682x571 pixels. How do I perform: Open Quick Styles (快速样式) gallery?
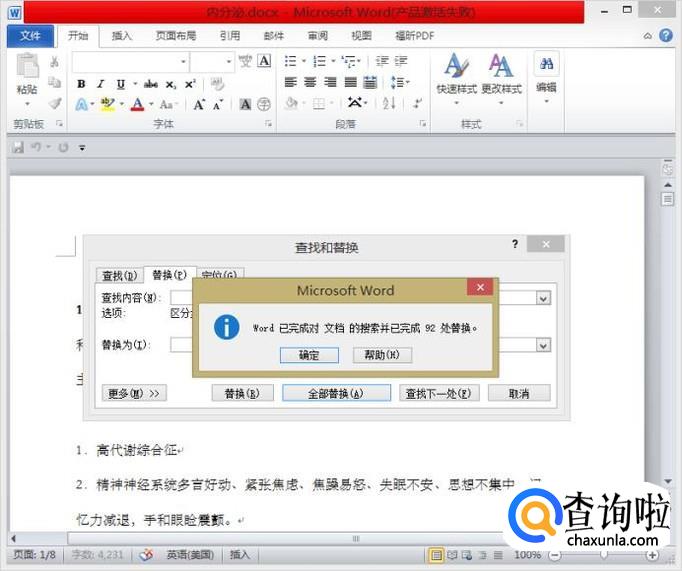[457, 74]
